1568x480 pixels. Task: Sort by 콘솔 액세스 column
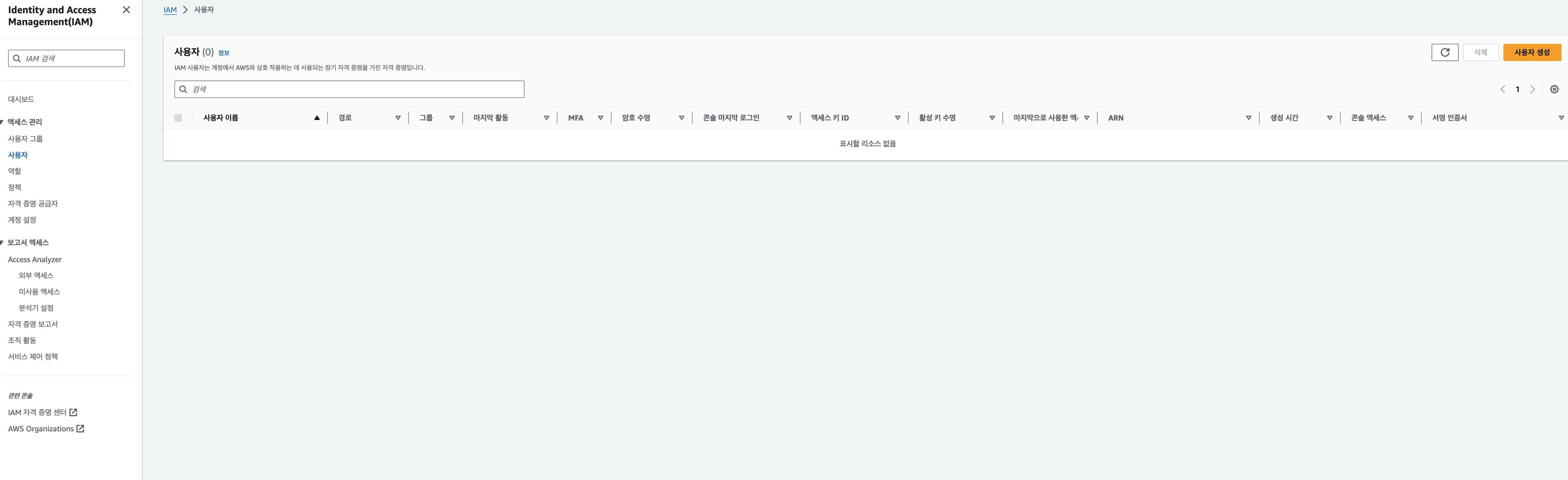[x=1410, y=118]
